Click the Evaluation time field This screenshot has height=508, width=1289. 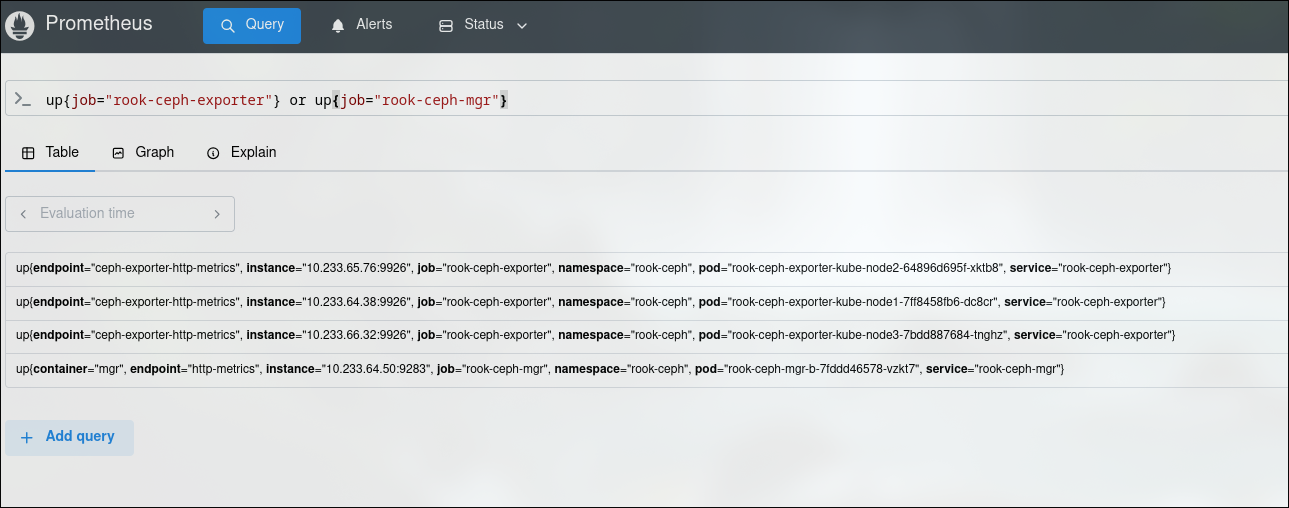(x=110, y=214)
